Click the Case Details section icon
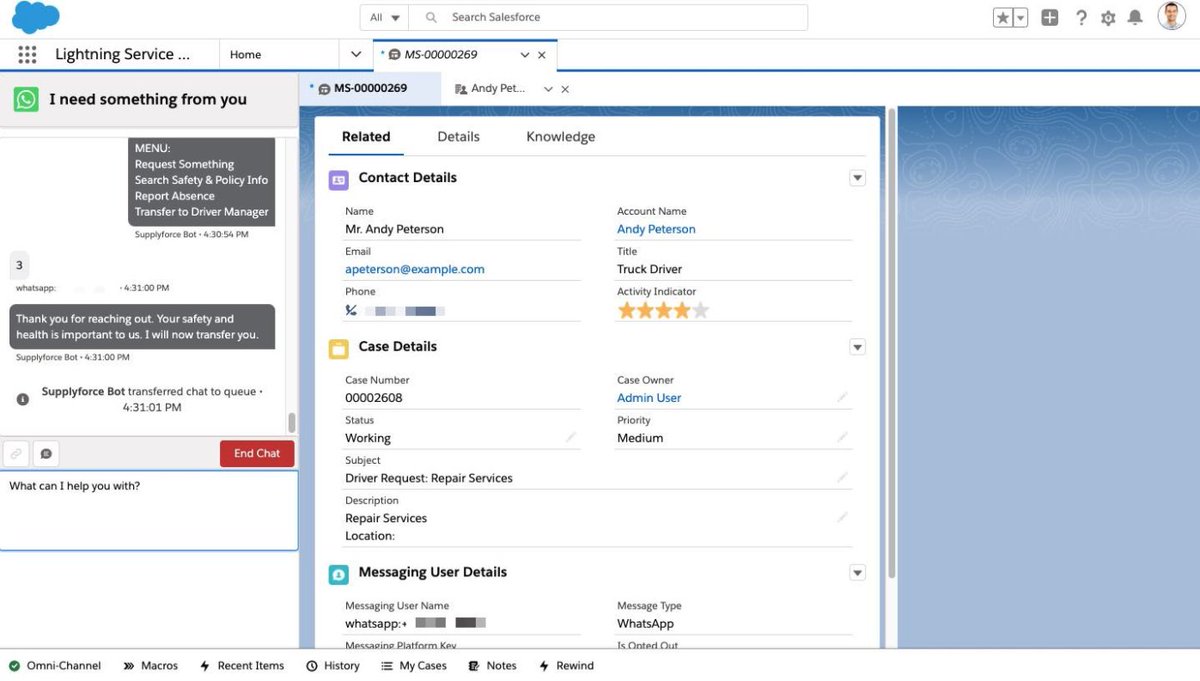The height and width of the screenshot is (681, 1200). [339, 349]
